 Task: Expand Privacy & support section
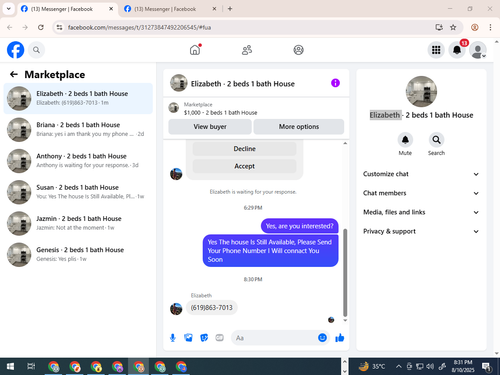click(421, 231)
